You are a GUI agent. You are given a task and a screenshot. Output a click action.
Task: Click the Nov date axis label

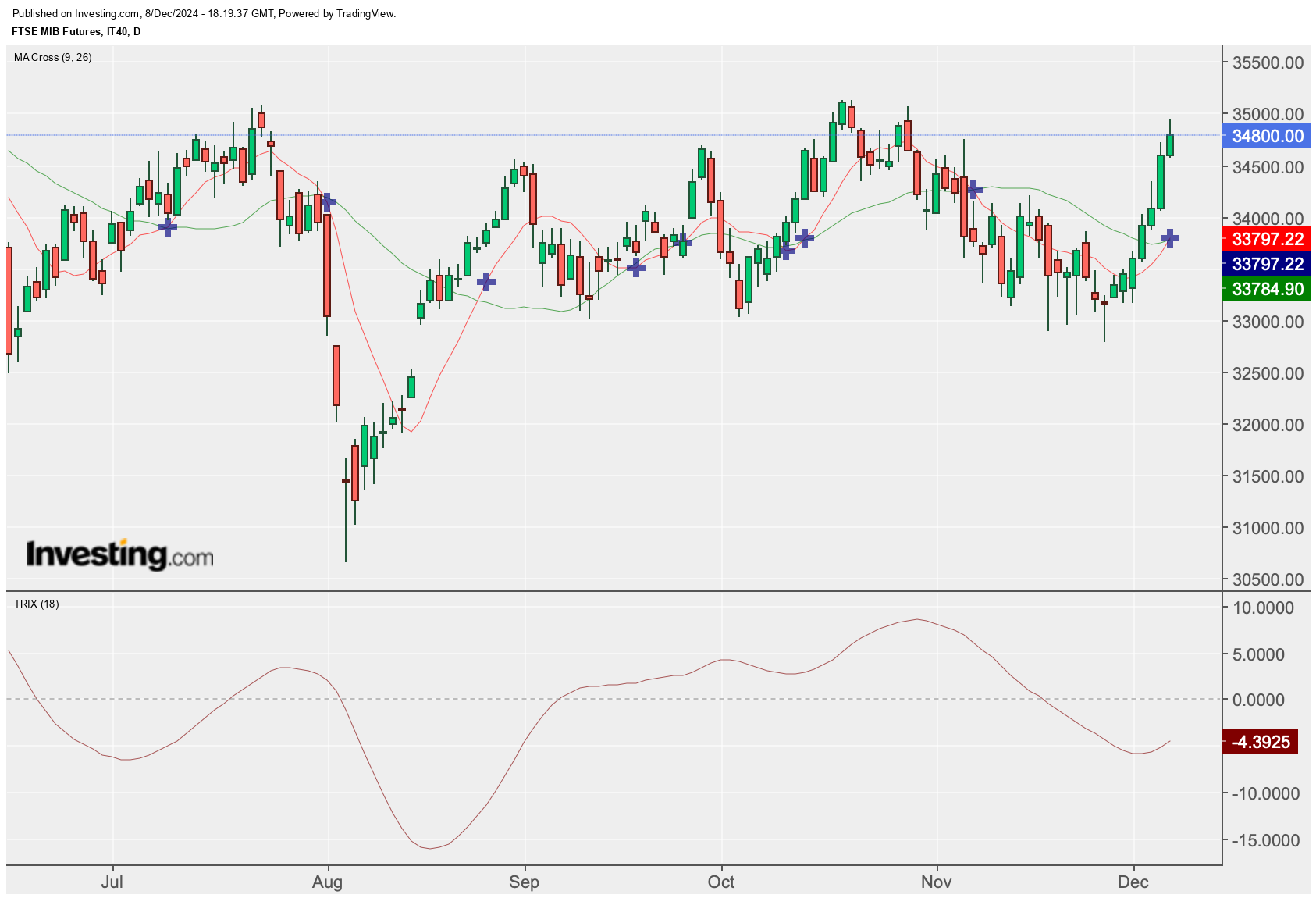[x=936, y=882]
